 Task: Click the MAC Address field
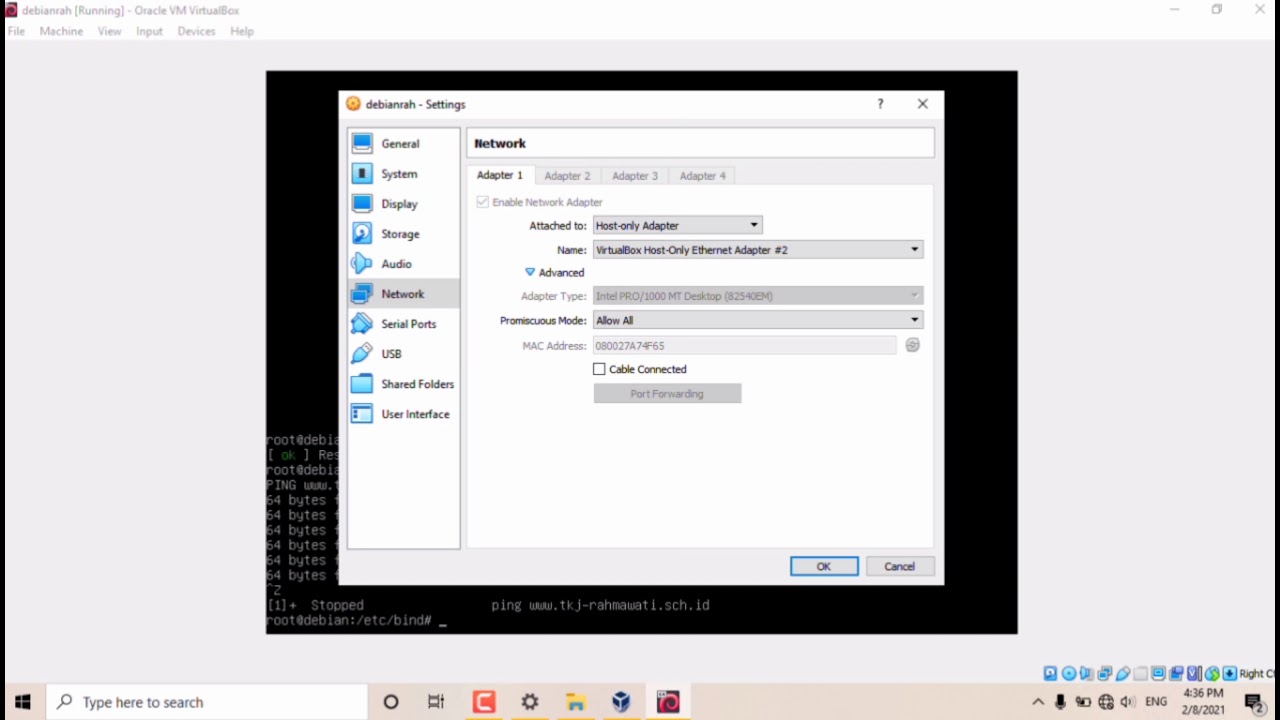point(745,345)
